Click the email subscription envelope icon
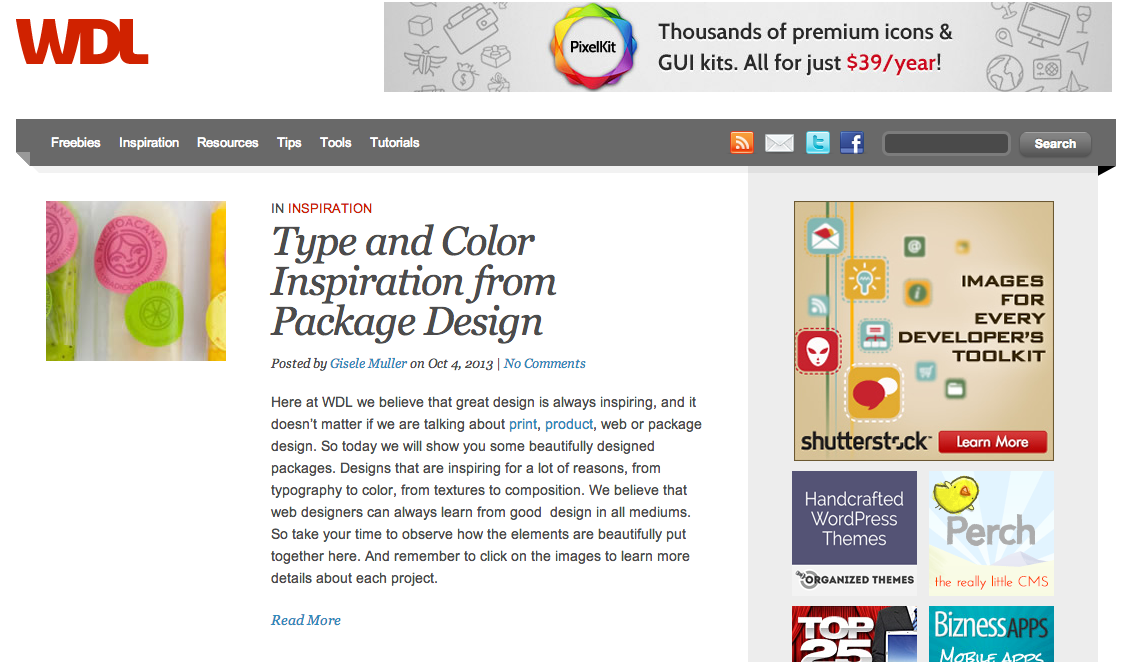 tap(779, 142)
